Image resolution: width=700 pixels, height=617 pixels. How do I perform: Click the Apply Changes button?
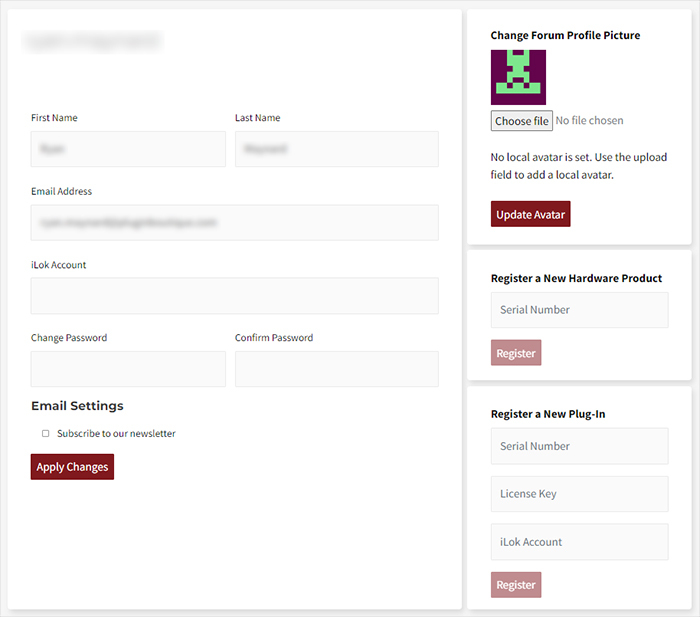[72, 467]
